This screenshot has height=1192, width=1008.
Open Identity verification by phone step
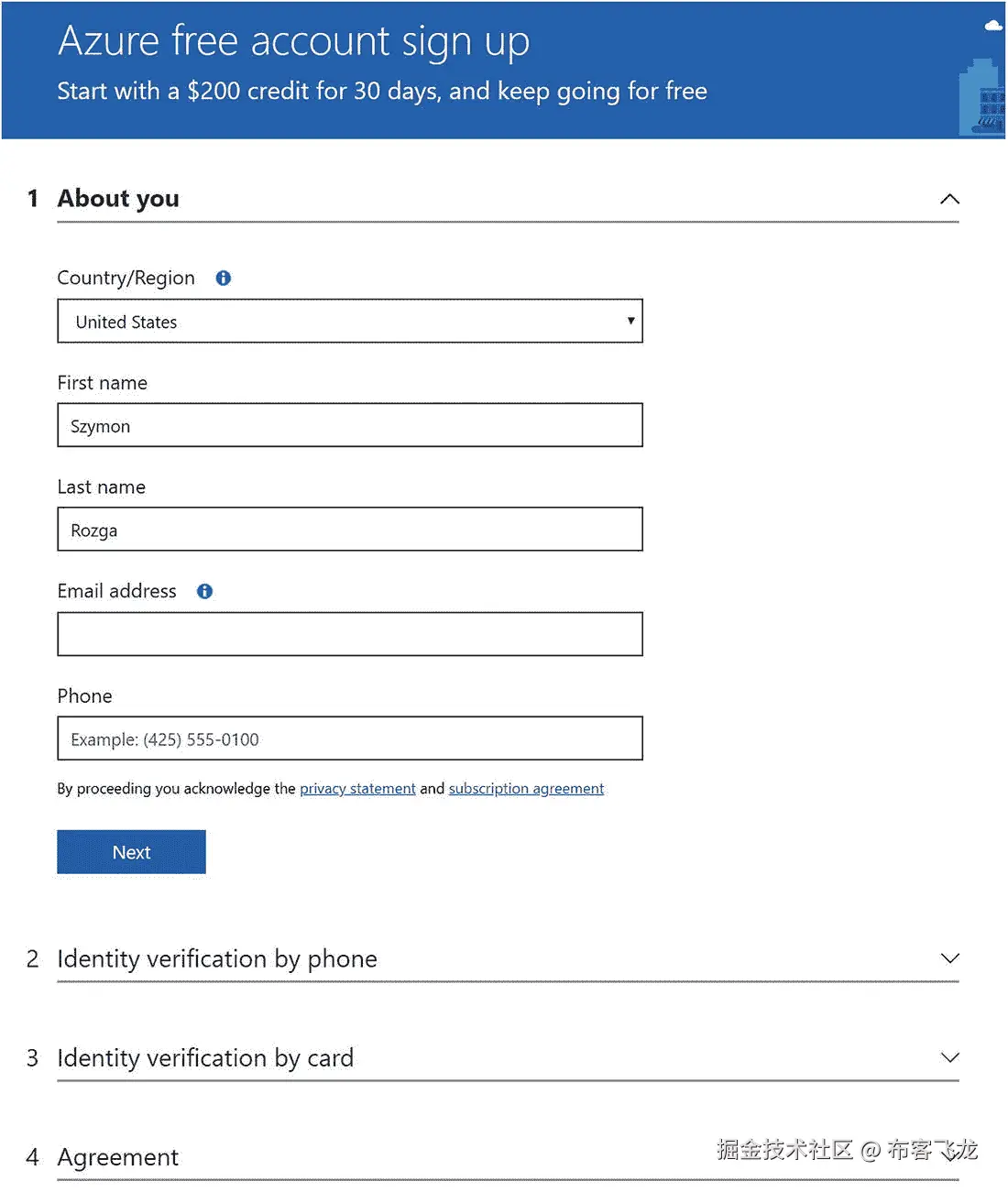pos(217,959)
